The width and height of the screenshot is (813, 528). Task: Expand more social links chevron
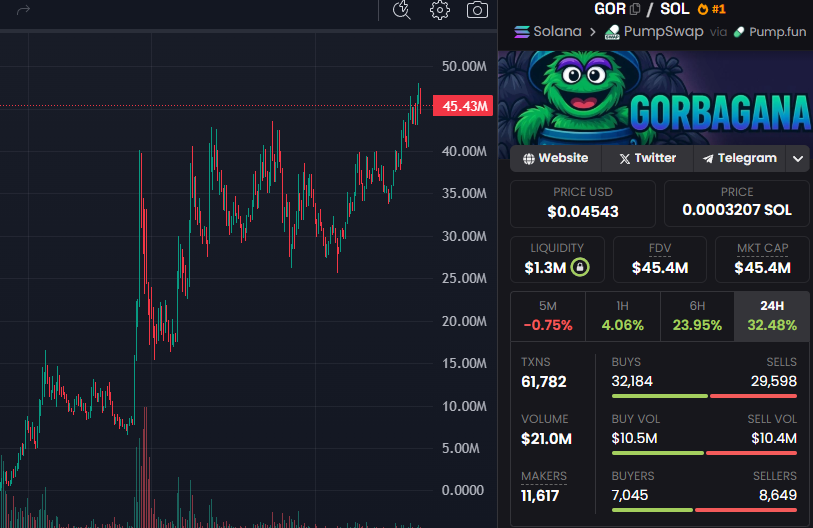click(x=798, y=158)
